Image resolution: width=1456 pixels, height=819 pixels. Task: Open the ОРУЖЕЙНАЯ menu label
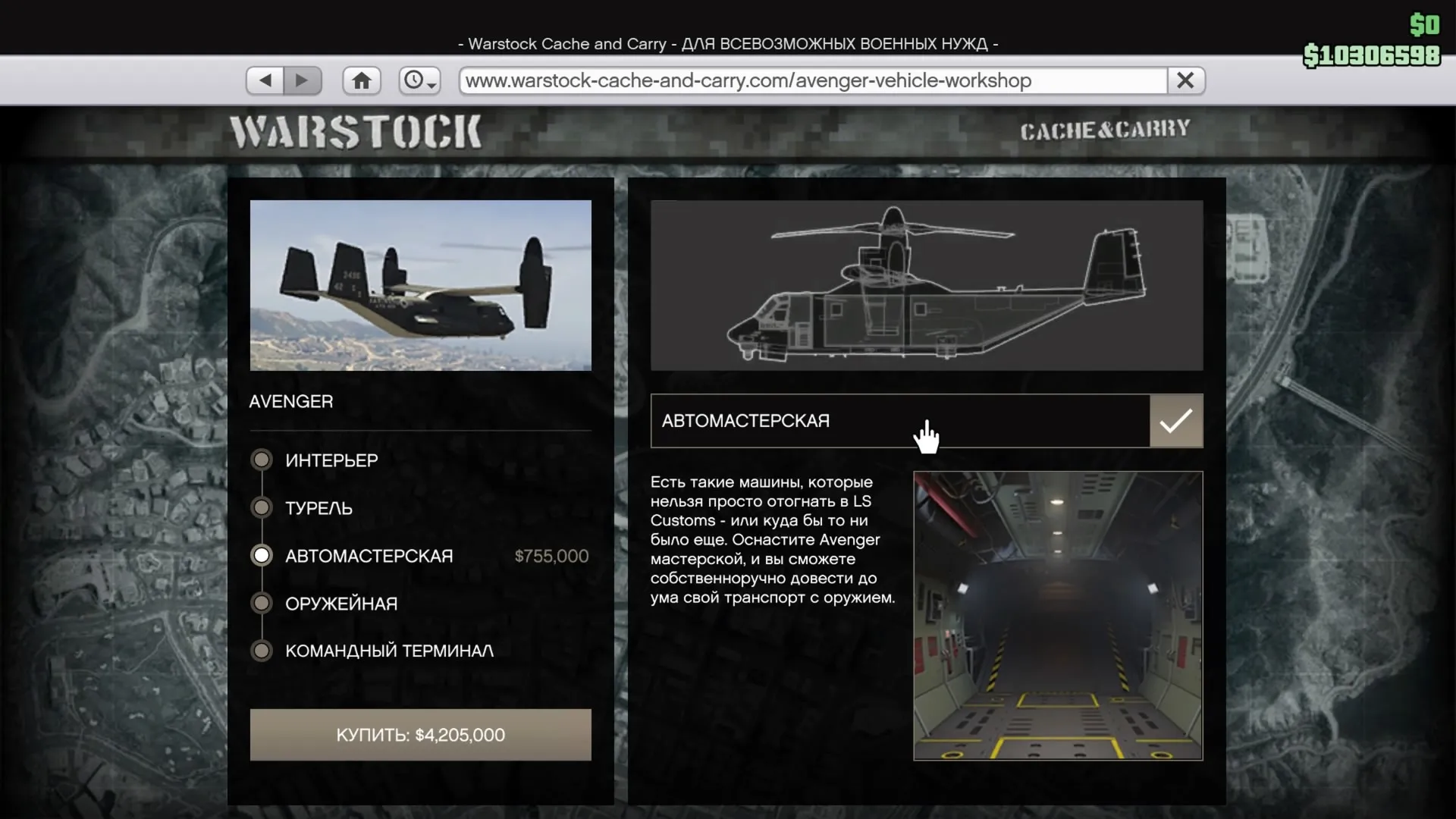[x=341, y=604]
